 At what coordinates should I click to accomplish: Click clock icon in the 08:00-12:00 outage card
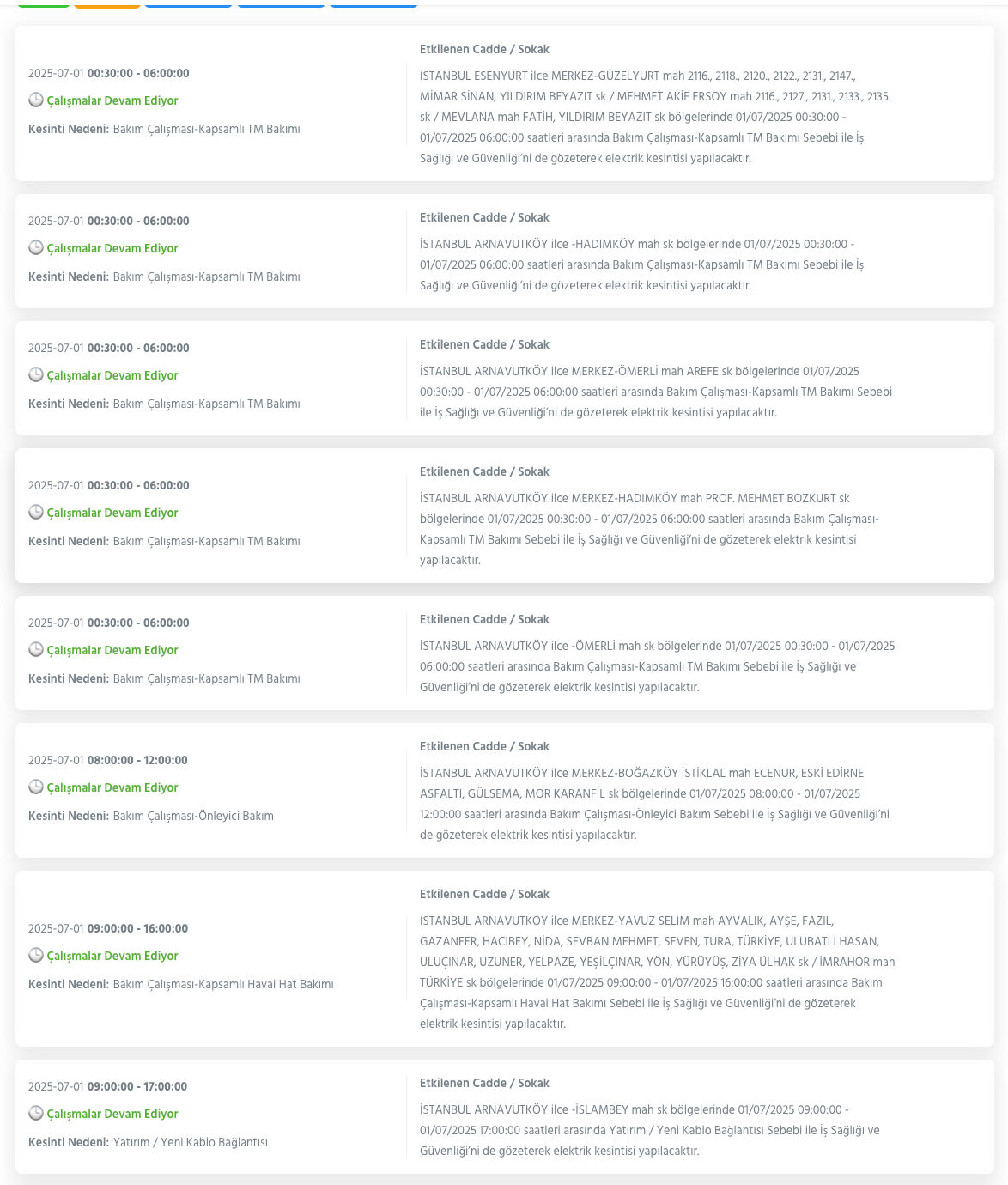(36, 787)
